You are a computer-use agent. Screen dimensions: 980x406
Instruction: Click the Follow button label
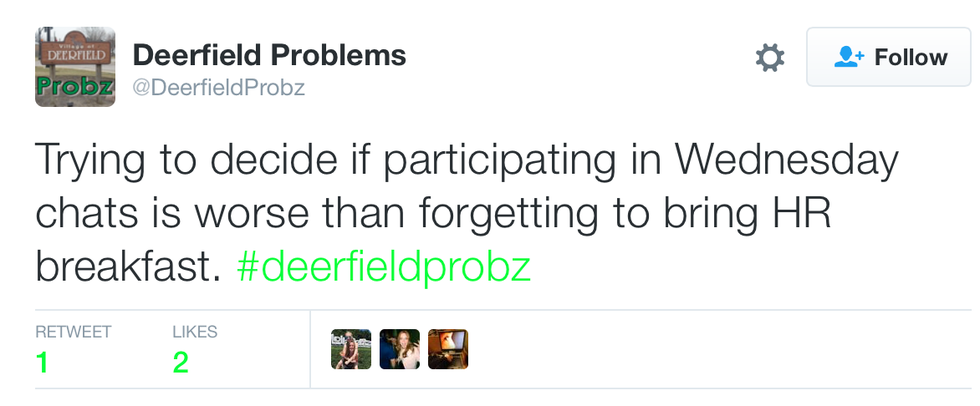point(910,58)
